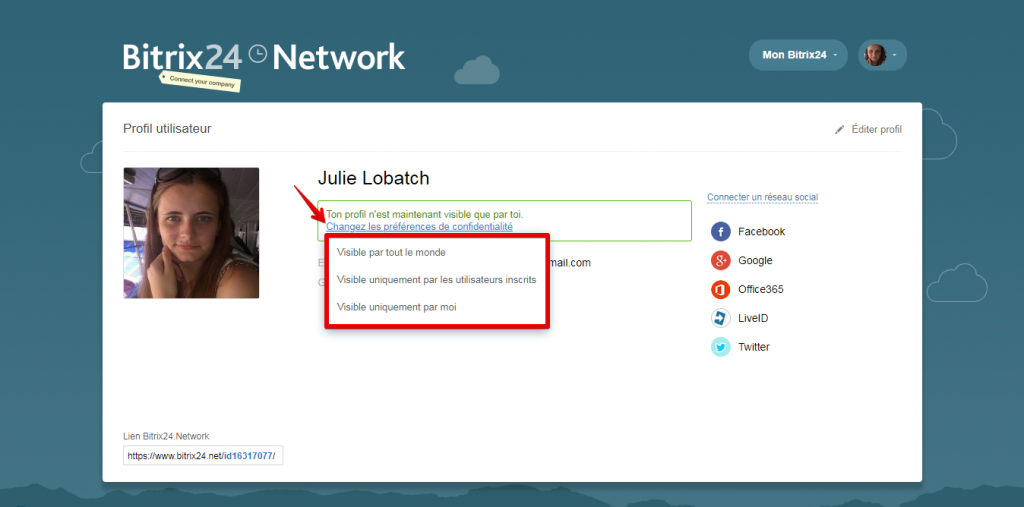Click the Office365 text label
The image size is (1024, 507).
761,289
